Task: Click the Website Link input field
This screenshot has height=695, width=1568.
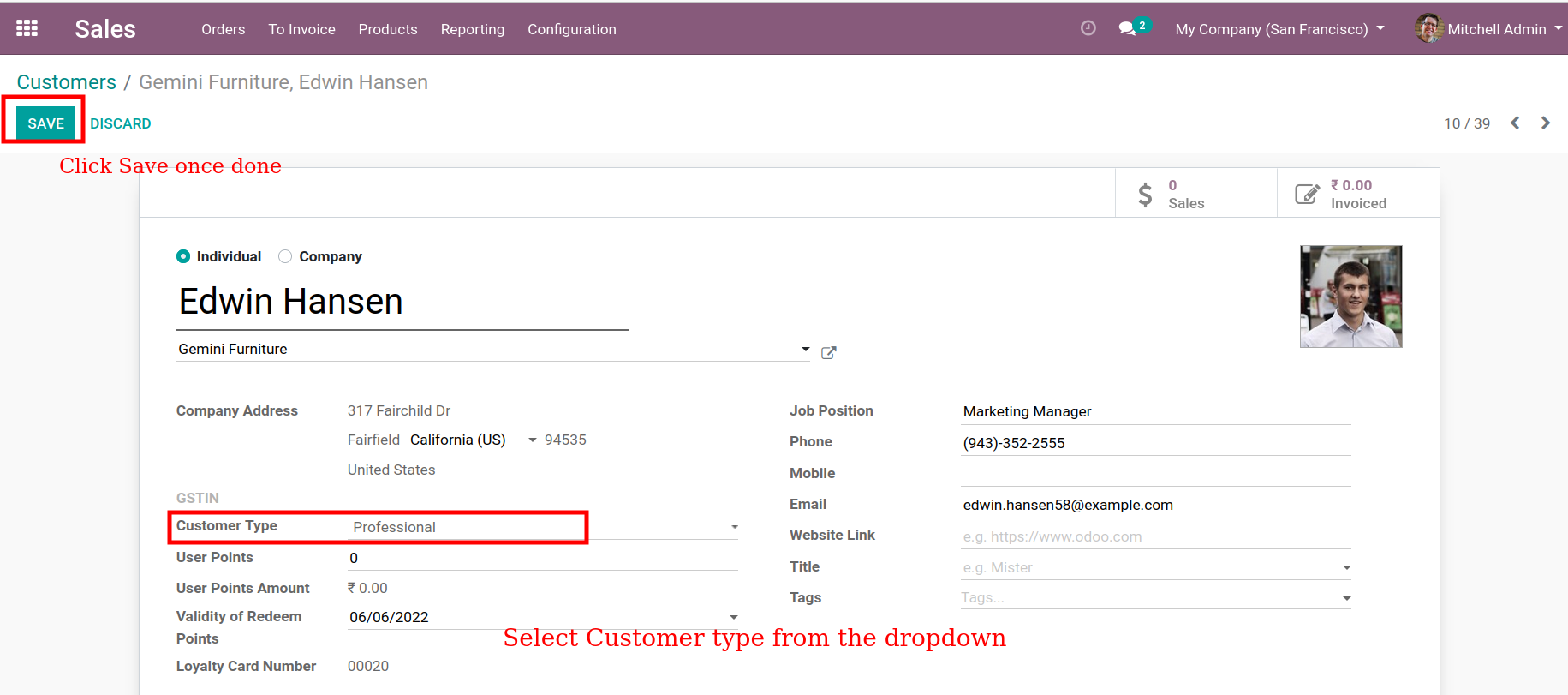Action: 1154,536
